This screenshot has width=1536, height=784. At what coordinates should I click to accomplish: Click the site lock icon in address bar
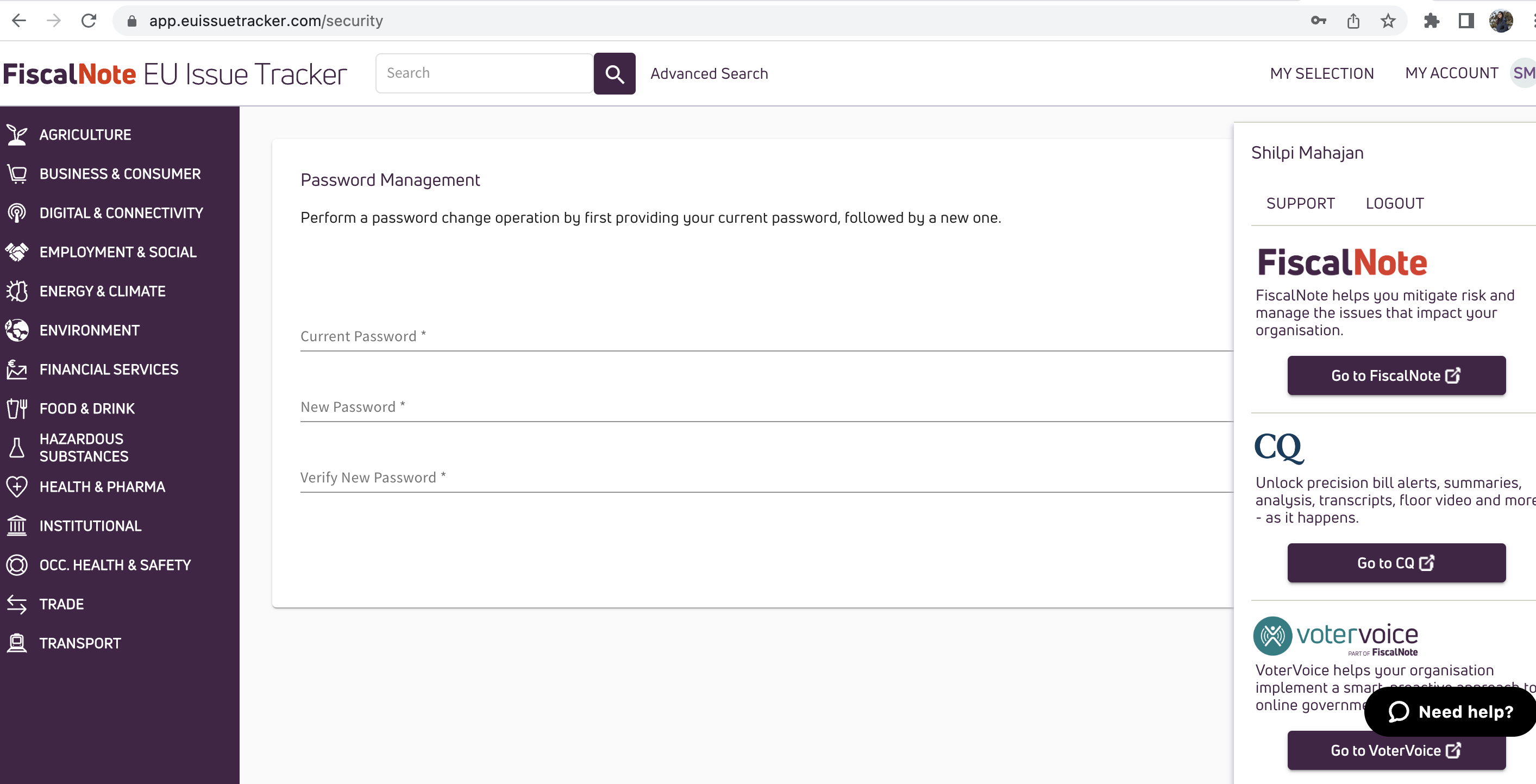click(133, 21)
